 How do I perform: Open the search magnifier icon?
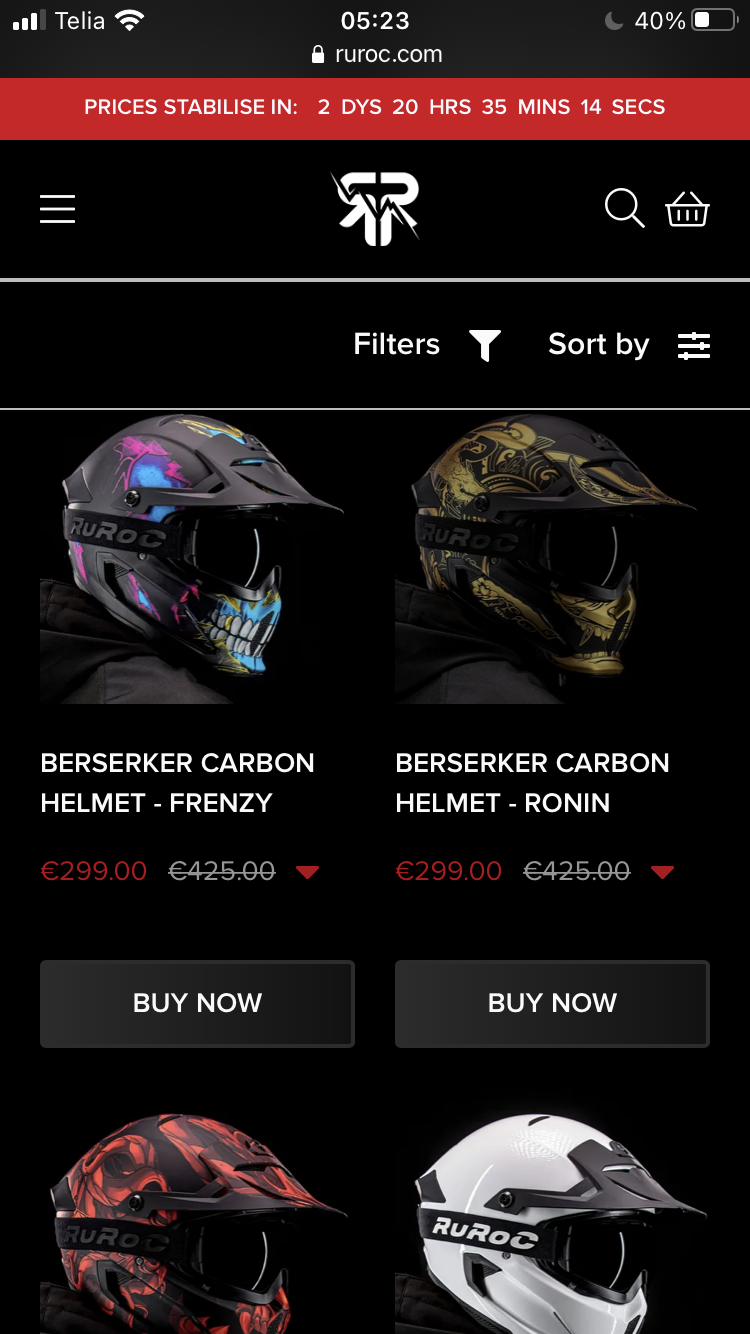[624, 209]
